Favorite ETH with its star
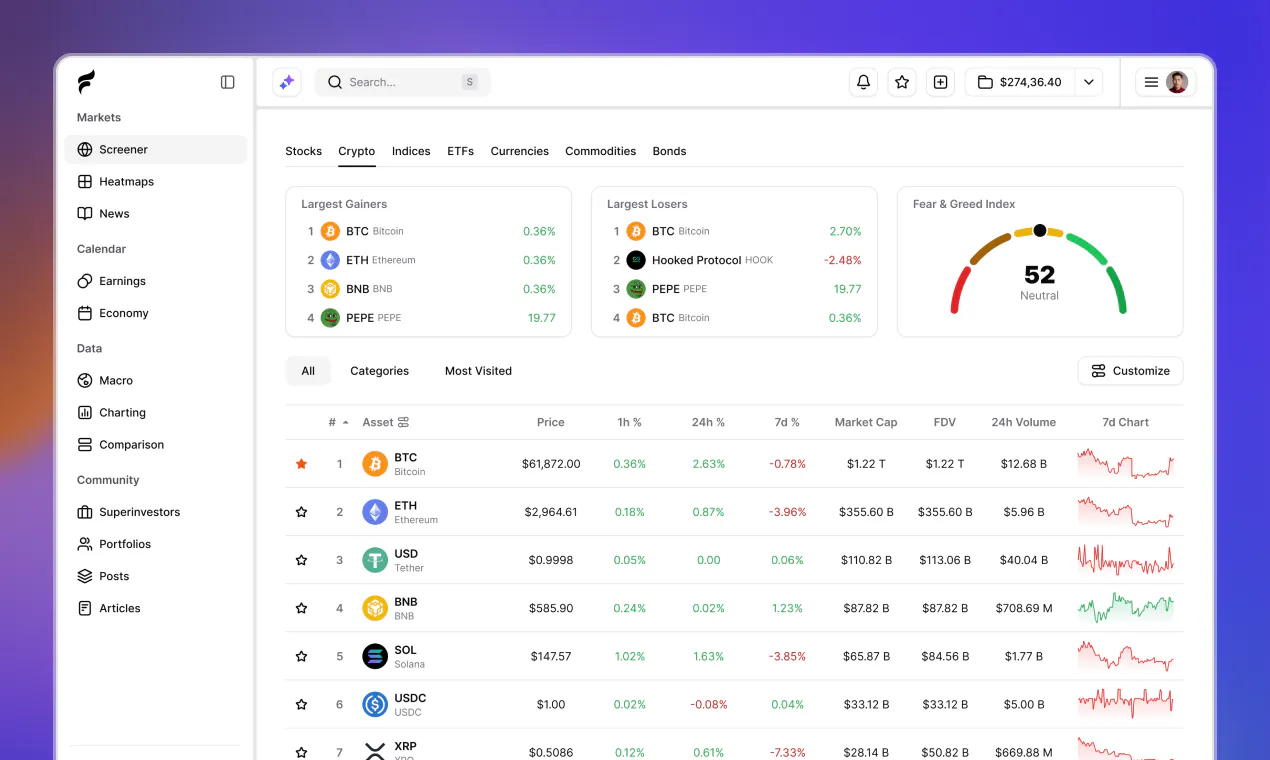1270x760 pixels. pos(301,512)
